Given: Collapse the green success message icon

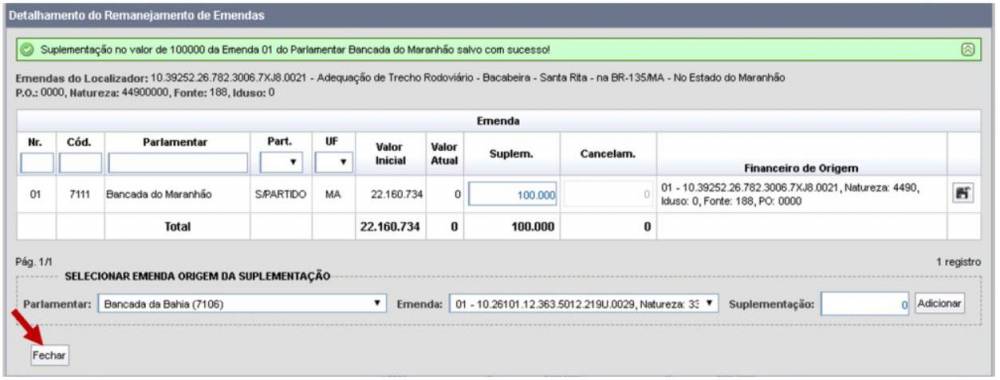Looking at the screenshot, I should tap(968, 49).
